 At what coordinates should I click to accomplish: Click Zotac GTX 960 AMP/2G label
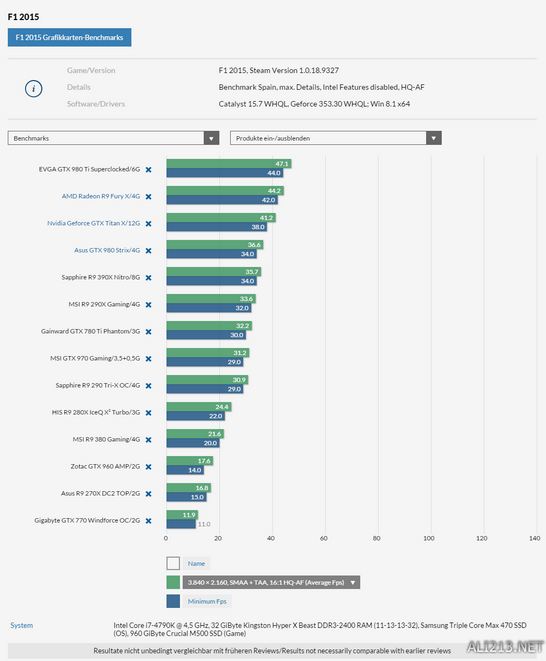[105, 466]
